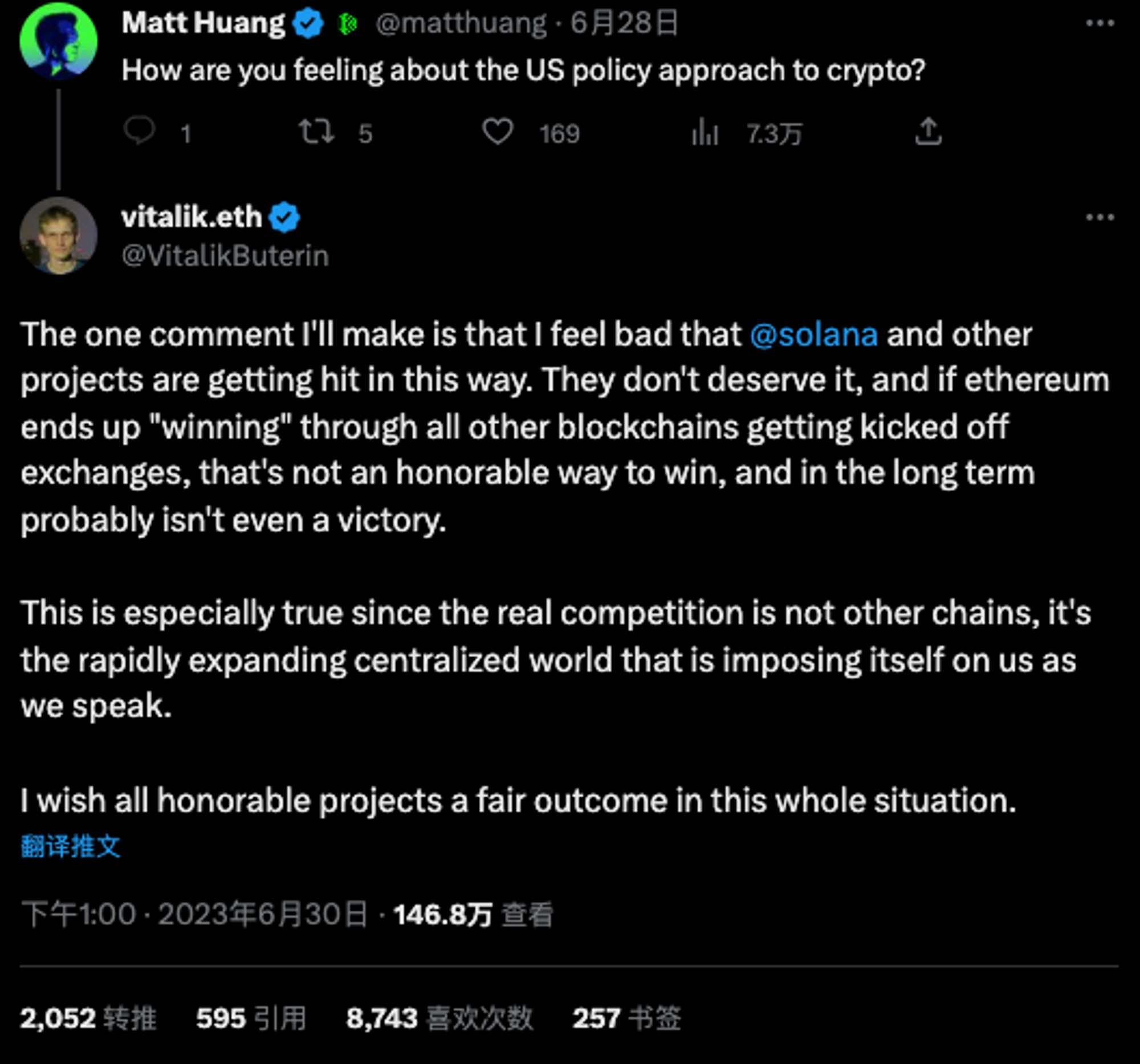
Task: Open view analytics icon on Matt Huang's tweet
Action: (705, 132)
